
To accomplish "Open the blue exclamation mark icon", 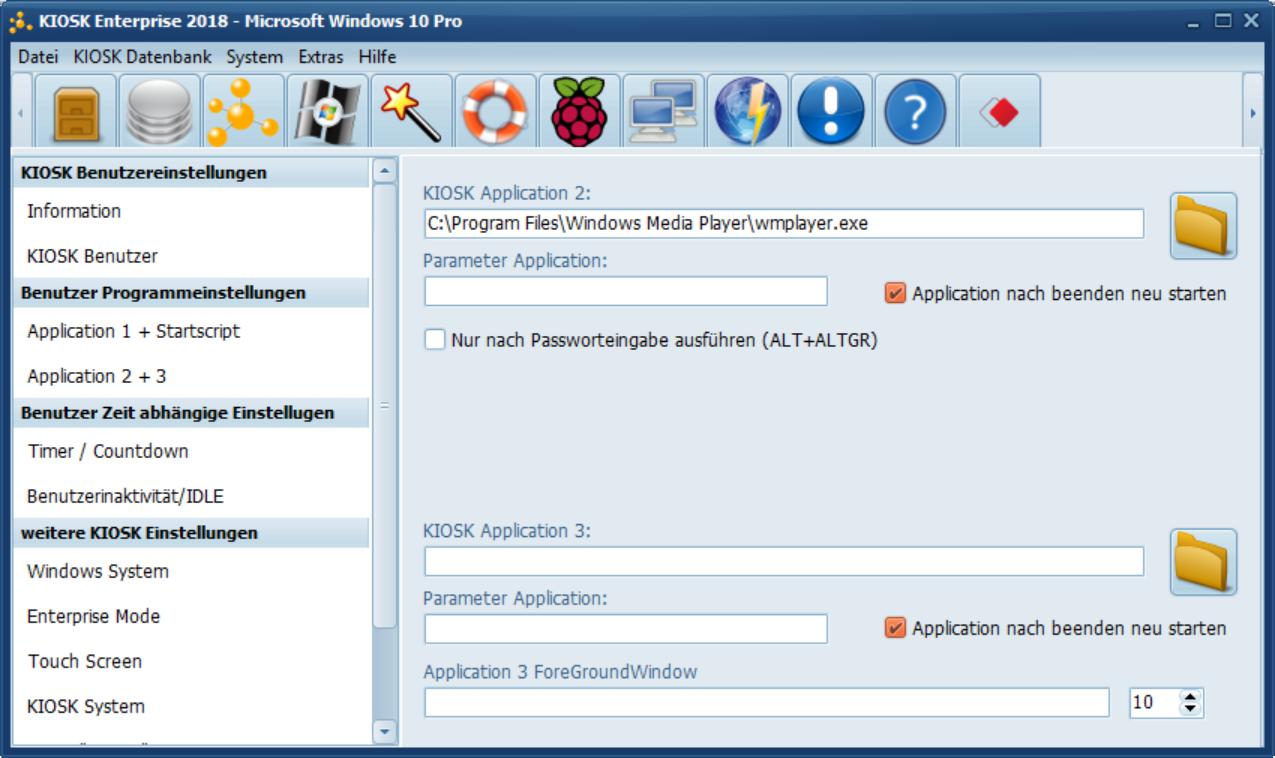I will pyautogui.click(x=832, y=111).
